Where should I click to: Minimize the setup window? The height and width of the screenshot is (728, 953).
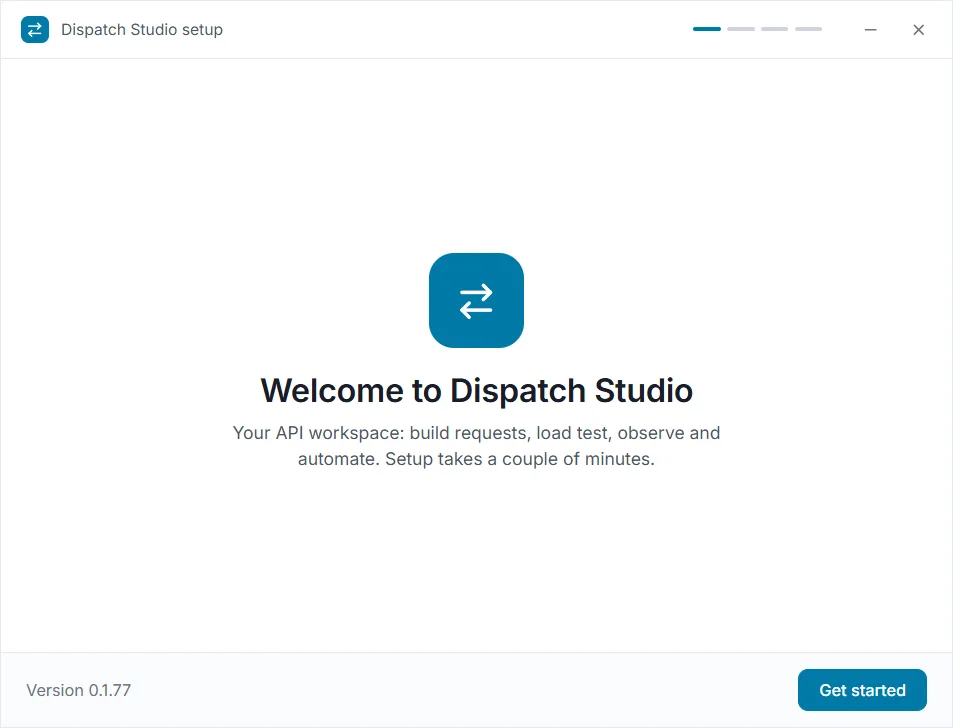[870, 29]
